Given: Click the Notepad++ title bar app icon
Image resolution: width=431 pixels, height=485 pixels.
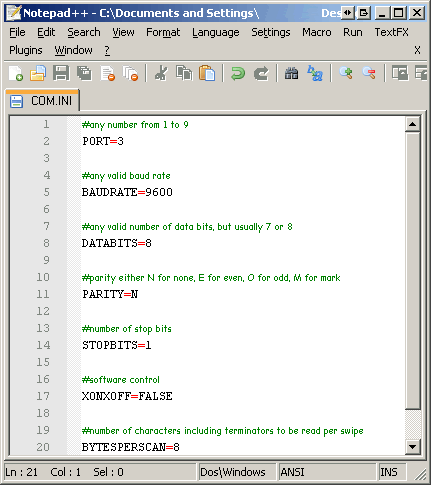Looking at the screenshot, I should click(x=14, y=13).
